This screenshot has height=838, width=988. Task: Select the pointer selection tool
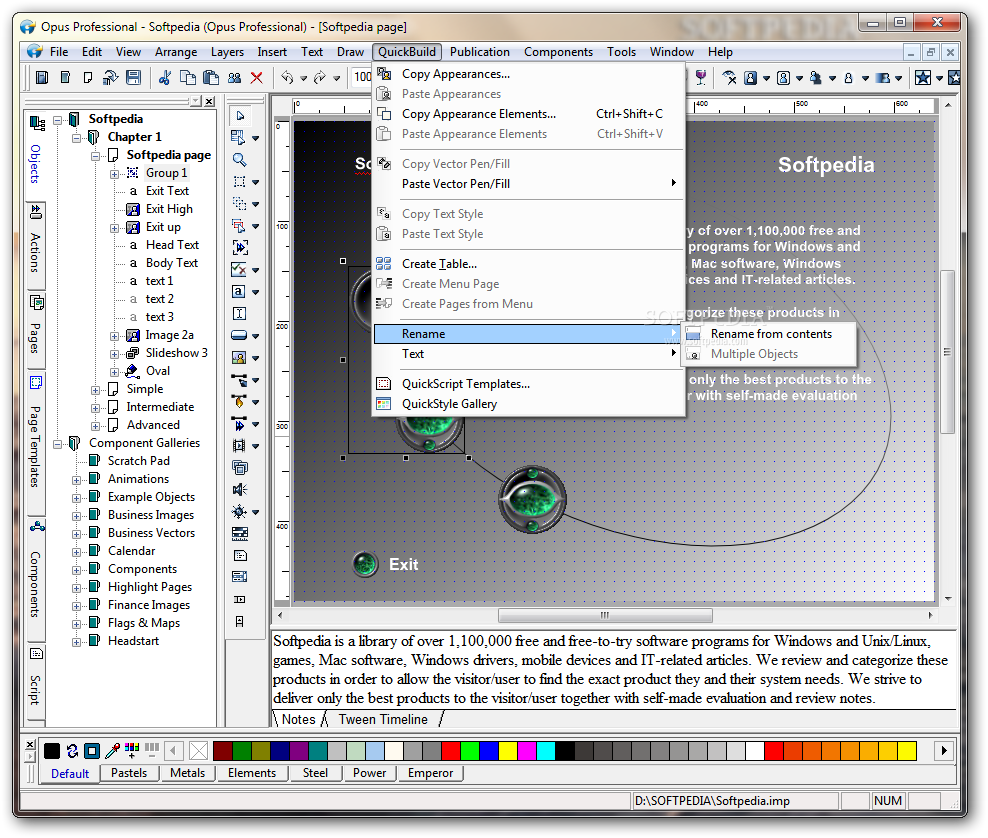click(240, 116)
